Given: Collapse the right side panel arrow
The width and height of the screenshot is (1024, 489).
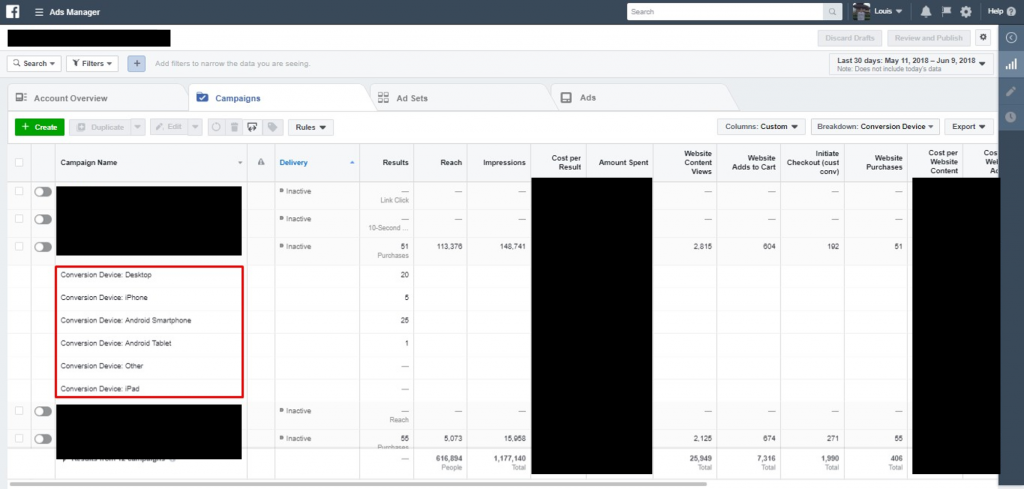Looking at the screenshot, I should [1012, 38].
